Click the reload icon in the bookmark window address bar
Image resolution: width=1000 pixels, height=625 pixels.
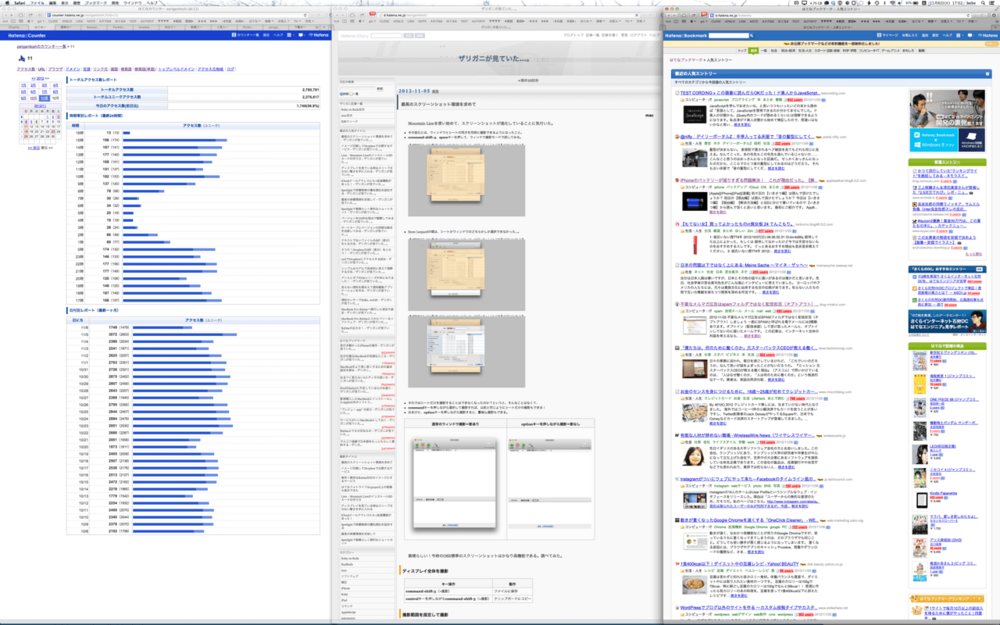click(x=968, y=15)
